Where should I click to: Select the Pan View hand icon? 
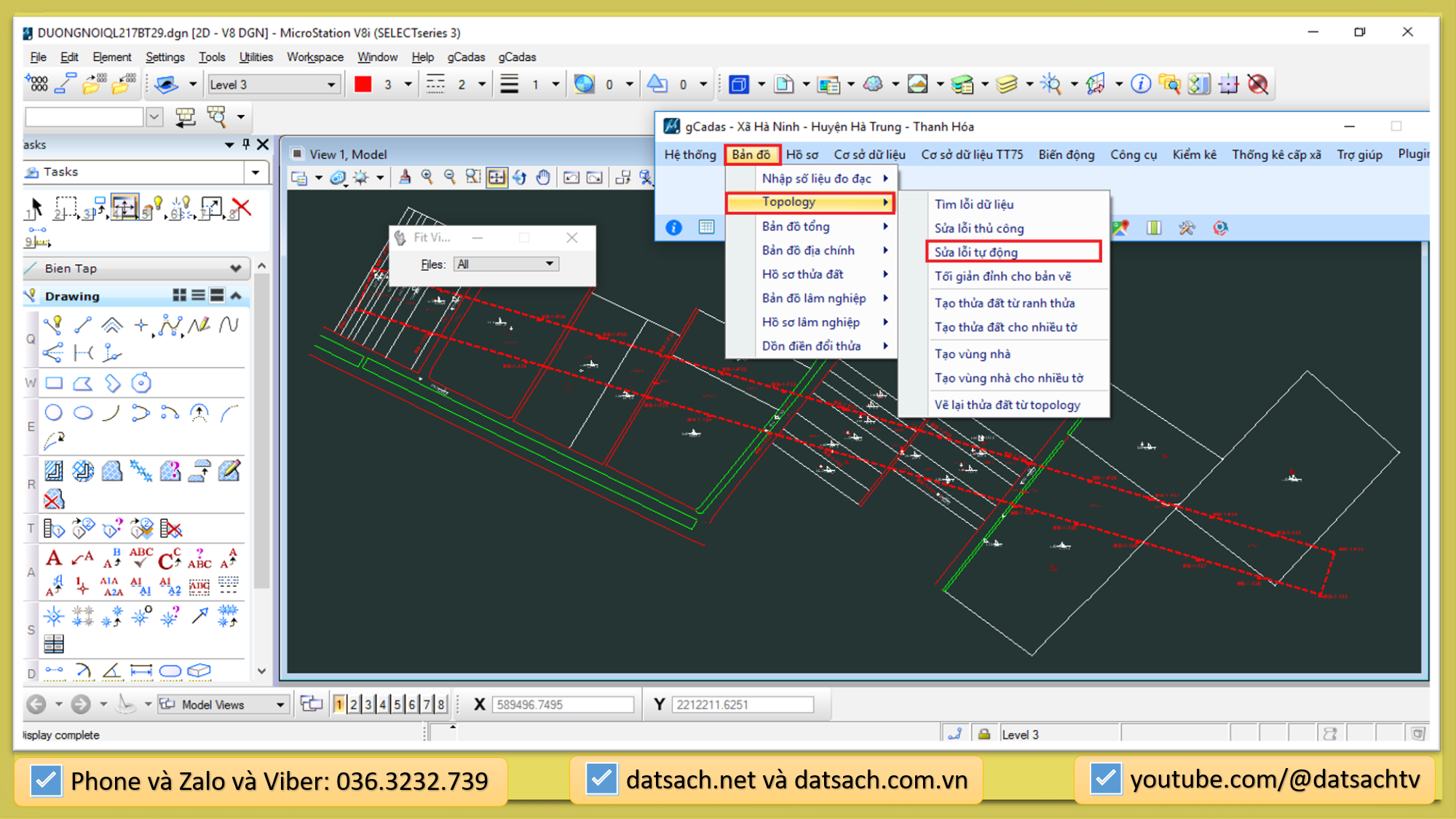(543, 177)
